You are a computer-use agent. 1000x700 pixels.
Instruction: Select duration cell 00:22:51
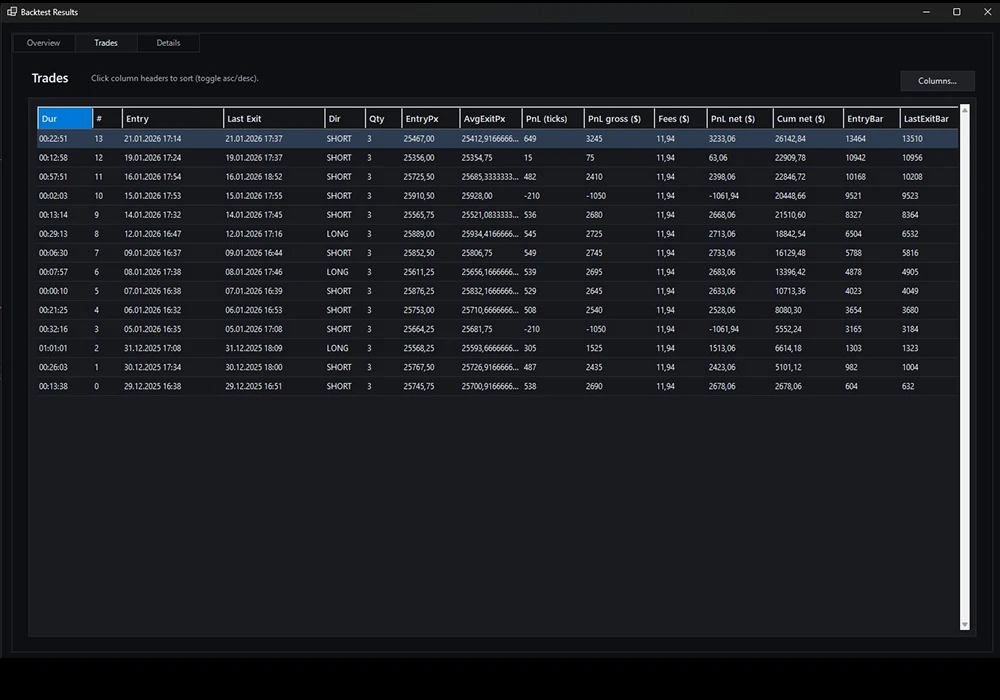[x=53, y=138]
